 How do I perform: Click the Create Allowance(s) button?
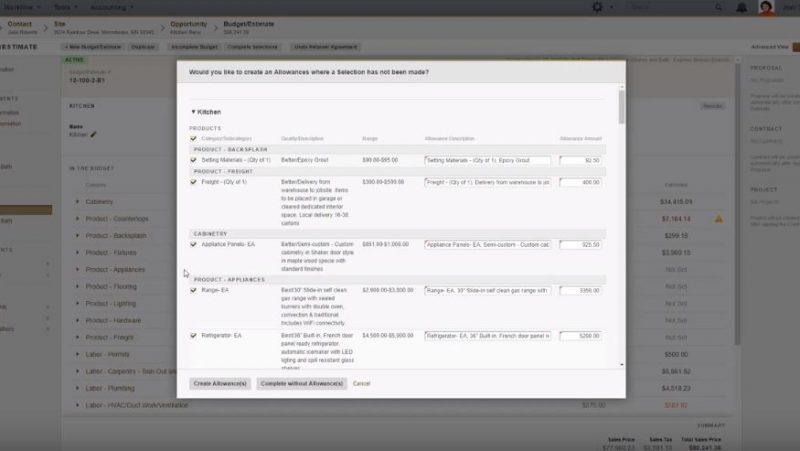[220, 383]
